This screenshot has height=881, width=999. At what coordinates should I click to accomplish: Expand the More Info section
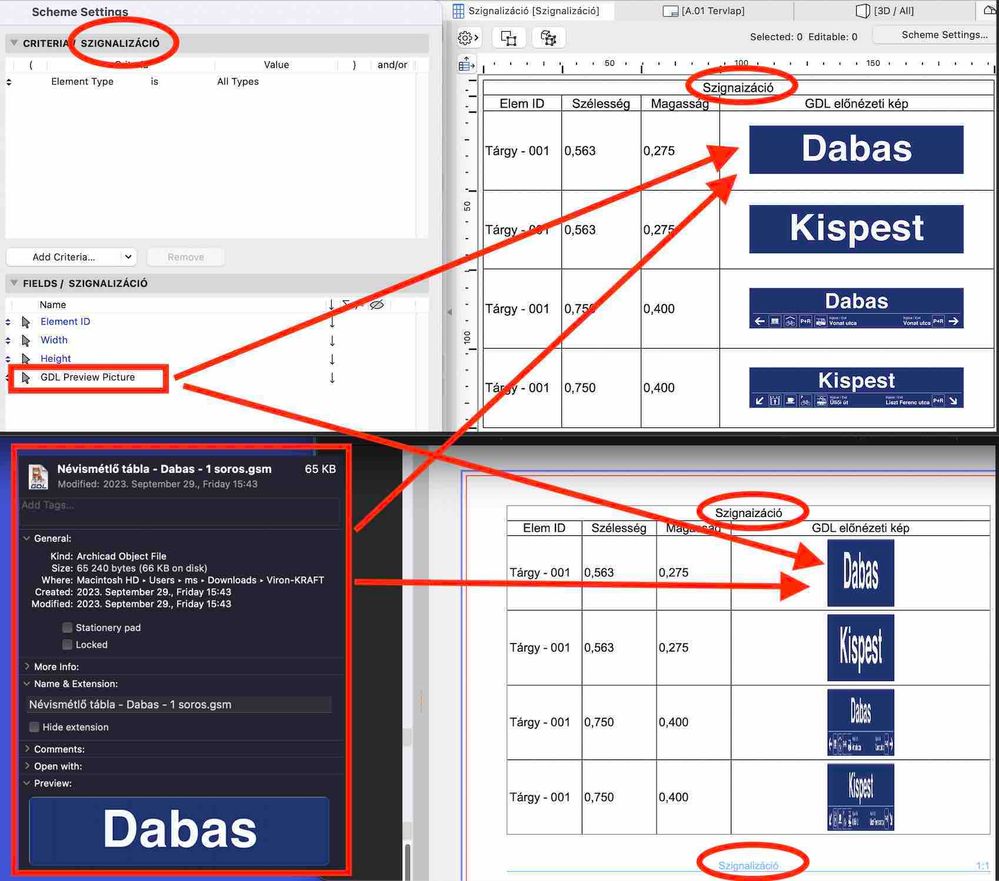(27, 666)
